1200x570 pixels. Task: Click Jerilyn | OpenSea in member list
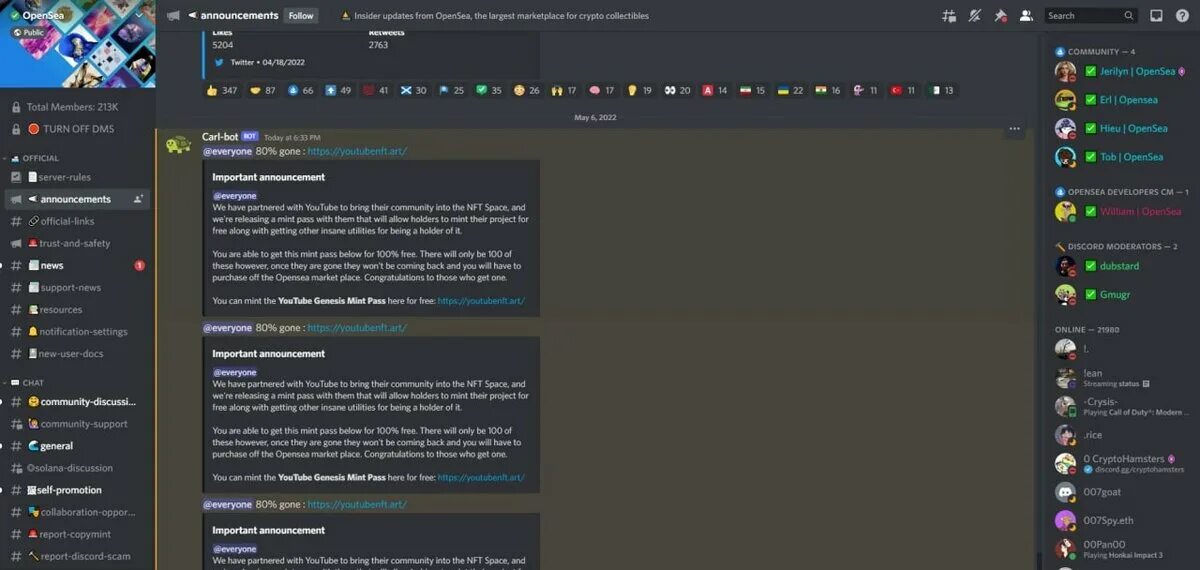coord(1124,72)
